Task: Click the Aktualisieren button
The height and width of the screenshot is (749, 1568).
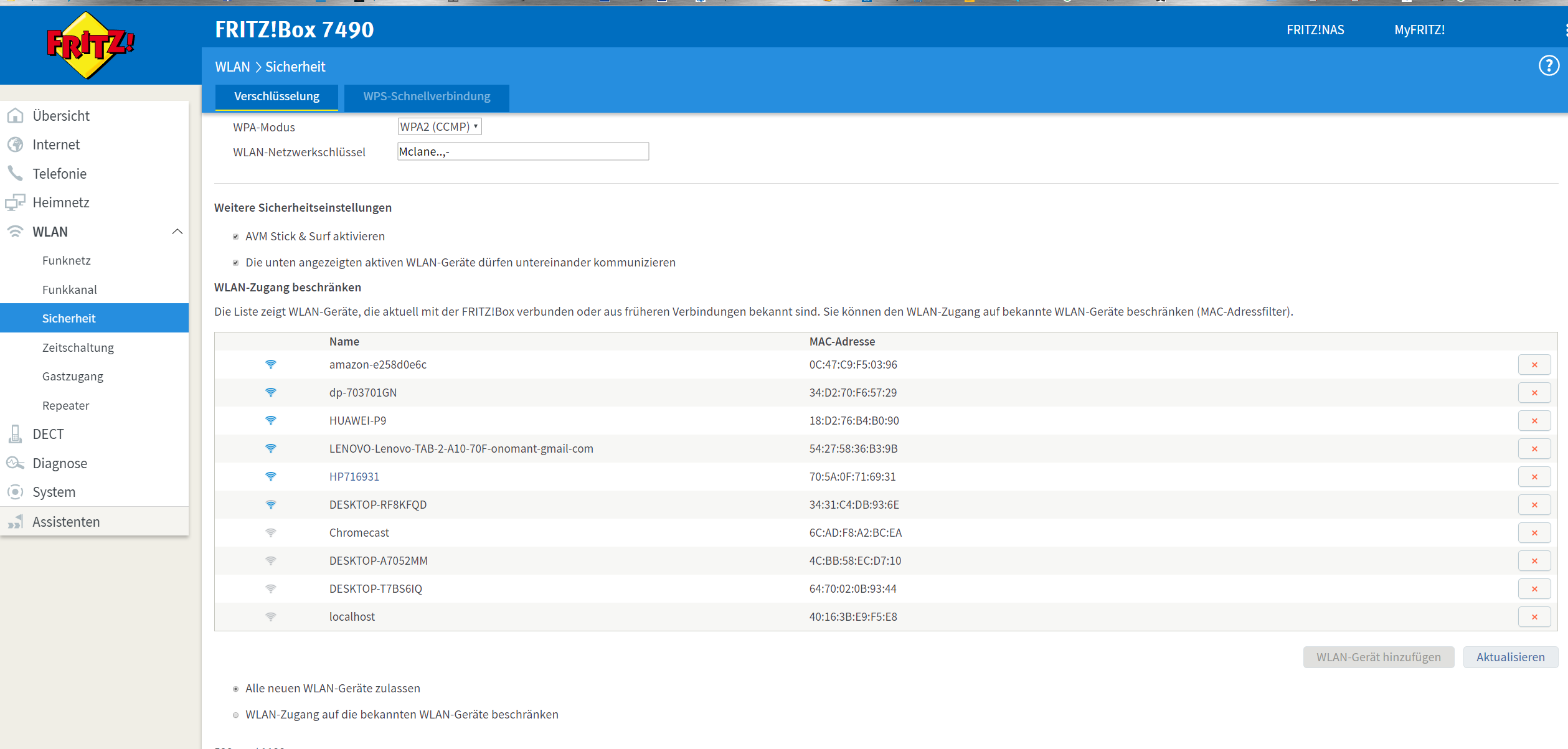Action: point(1511,657)
